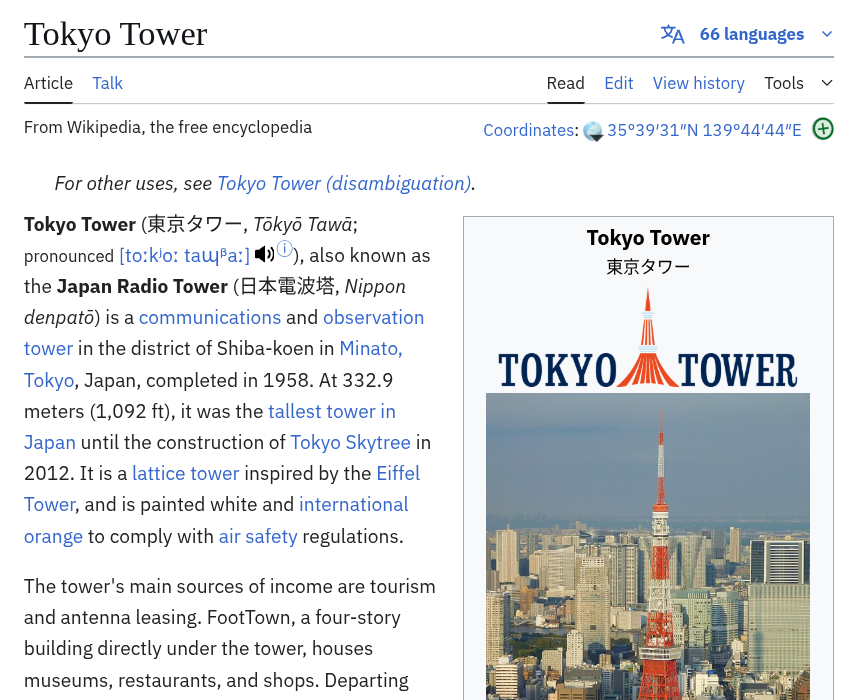The image size is (861, 700).
Task: Click the audio info circle icon
Action: 284,249
